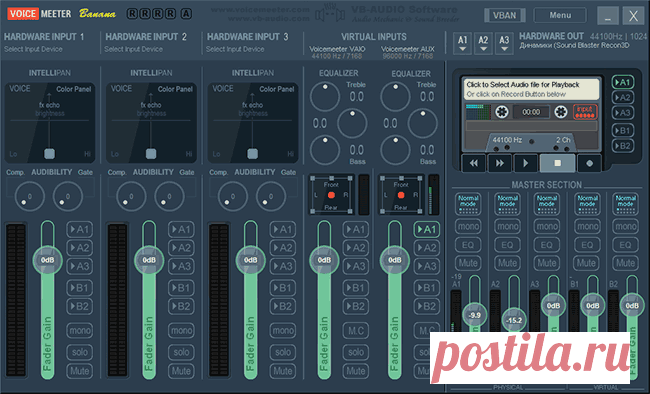Start cassette playback with play button
Viewport: 650px width, 394px height.
pos(526,163)
